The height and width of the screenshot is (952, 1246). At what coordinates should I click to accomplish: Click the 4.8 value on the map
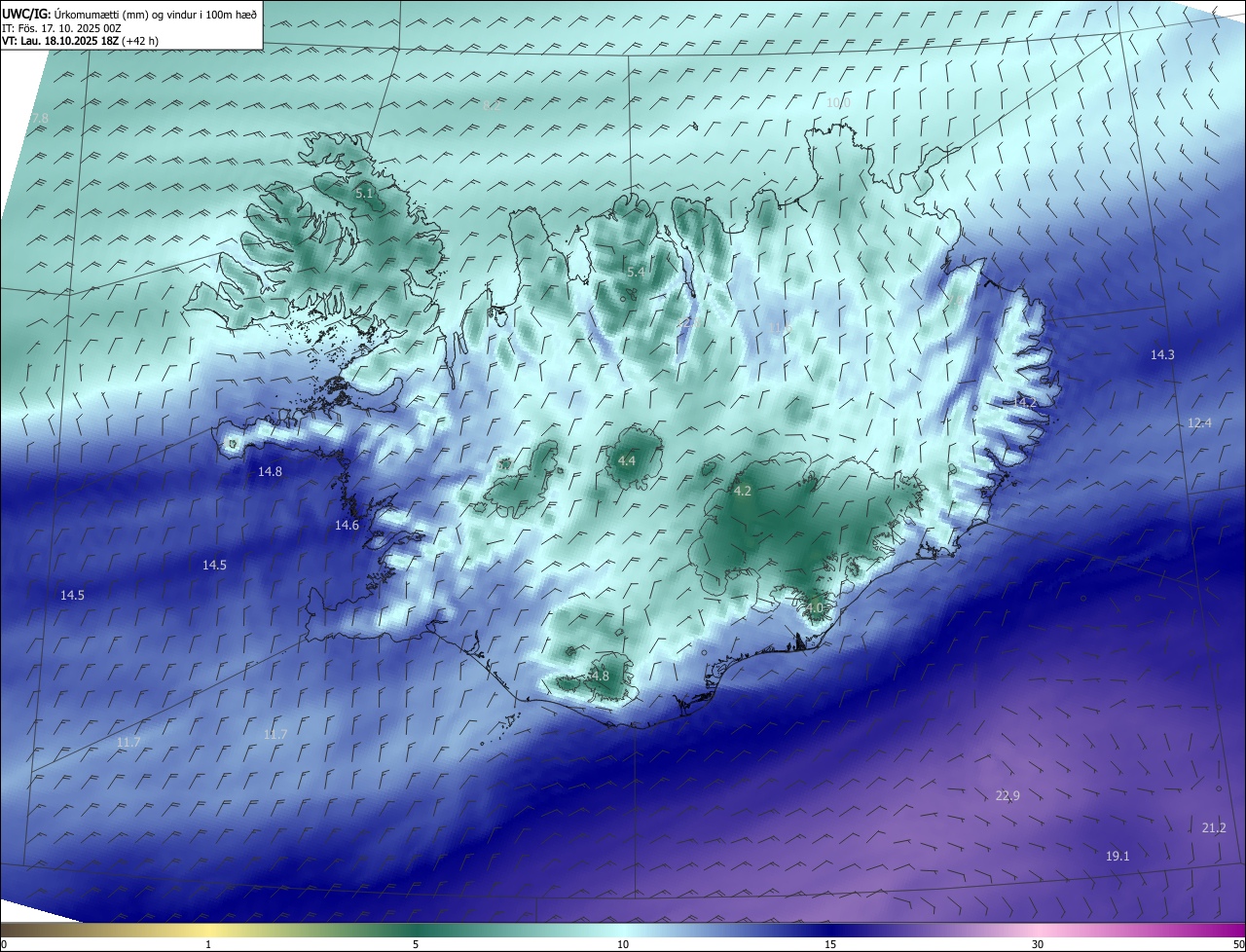tap(600, 676)
